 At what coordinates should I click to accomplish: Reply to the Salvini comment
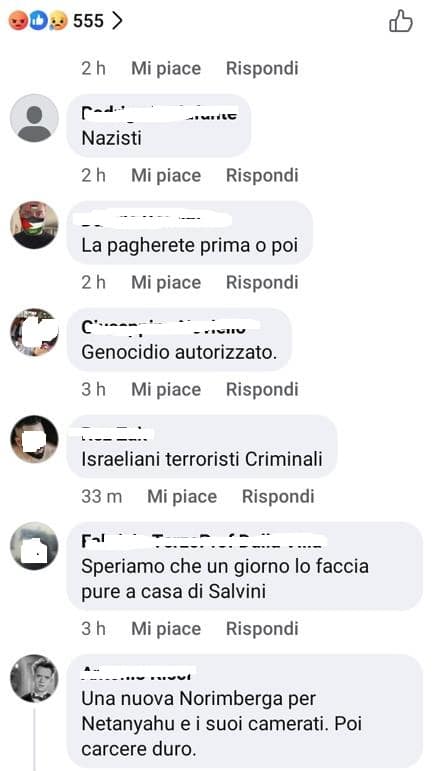click(x=262, y=628)
